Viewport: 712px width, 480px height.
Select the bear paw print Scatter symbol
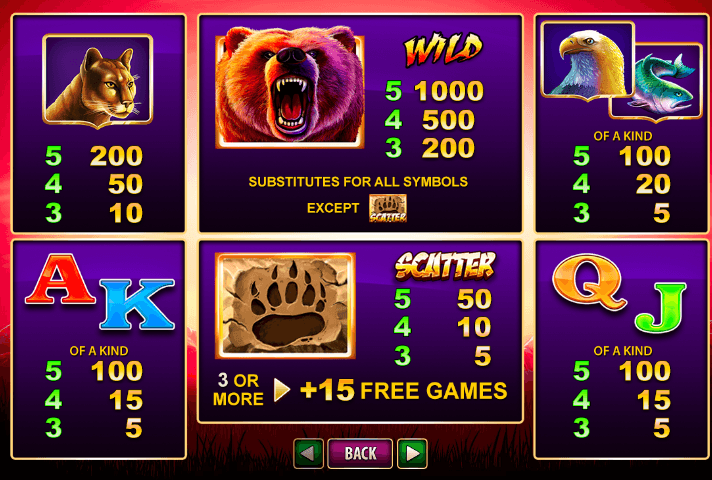285,306
